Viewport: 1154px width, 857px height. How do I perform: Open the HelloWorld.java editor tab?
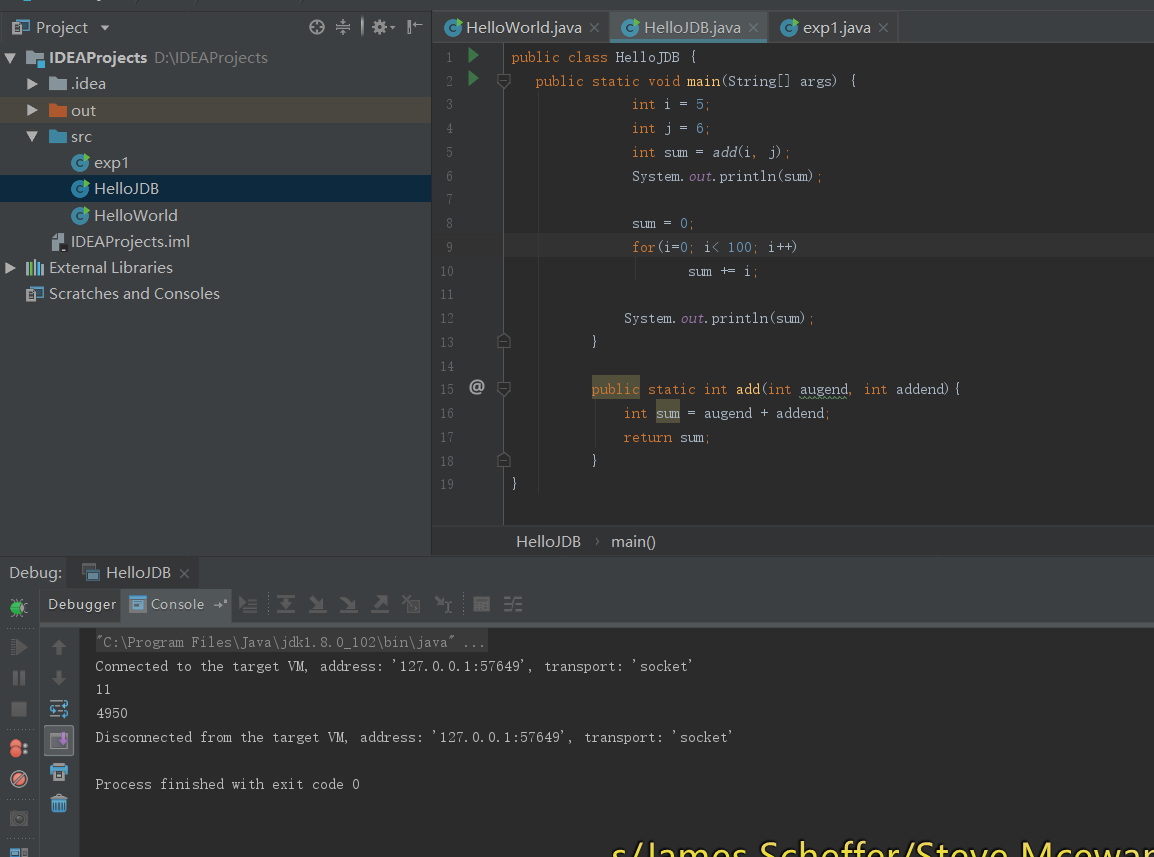[x=523, y=28]
